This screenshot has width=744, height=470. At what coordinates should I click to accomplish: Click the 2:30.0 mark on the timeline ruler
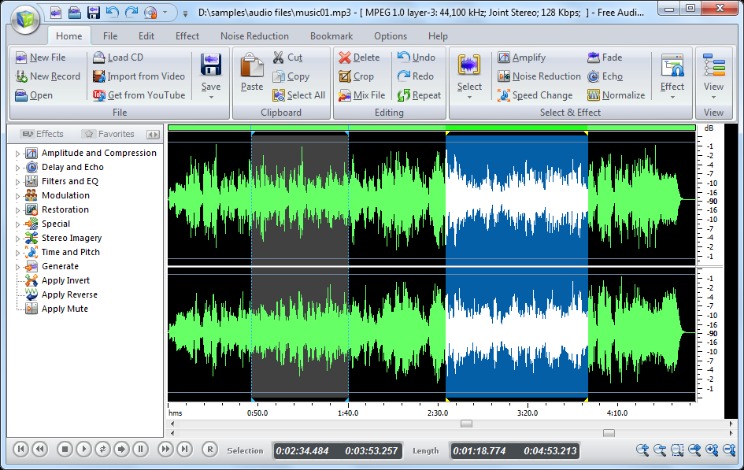pyautogui.click(x=437, y=412)
